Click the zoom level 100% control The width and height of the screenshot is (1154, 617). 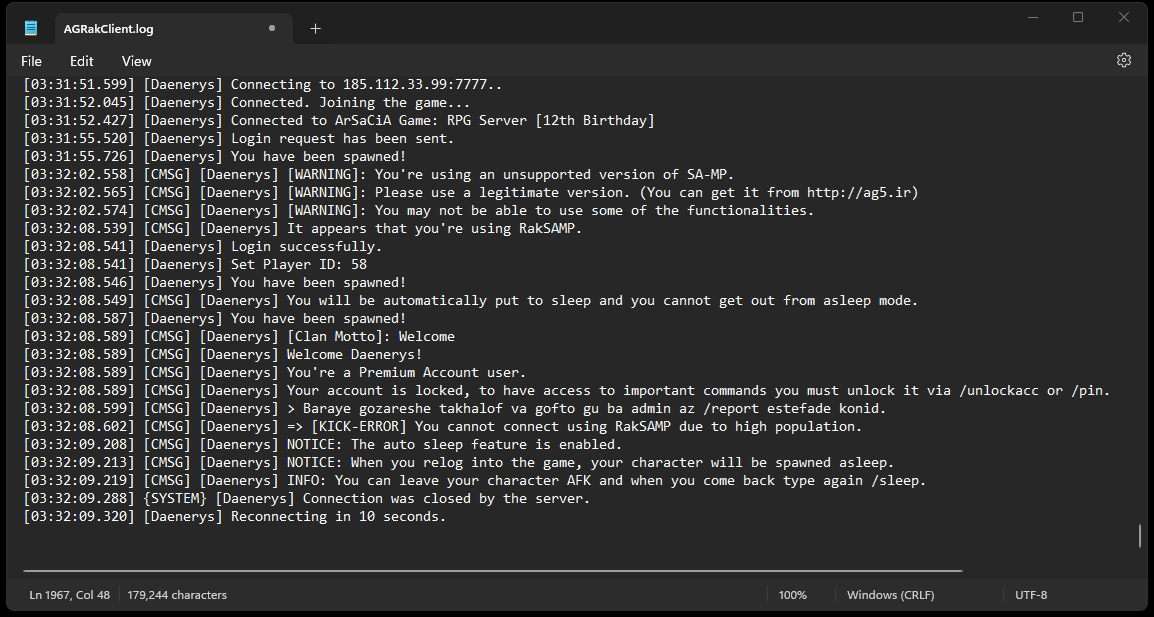792,594
